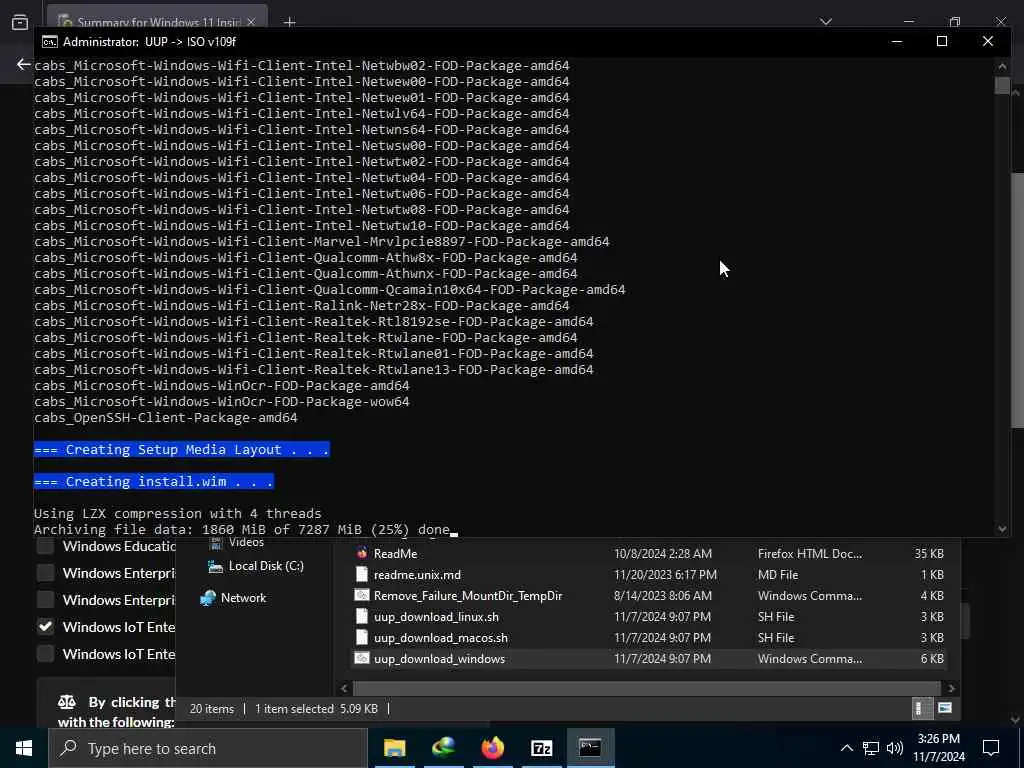Click console scrollbar up arrow
Image resolution: width=1024 pixels, height=768 pixels.
[1002, 65]
